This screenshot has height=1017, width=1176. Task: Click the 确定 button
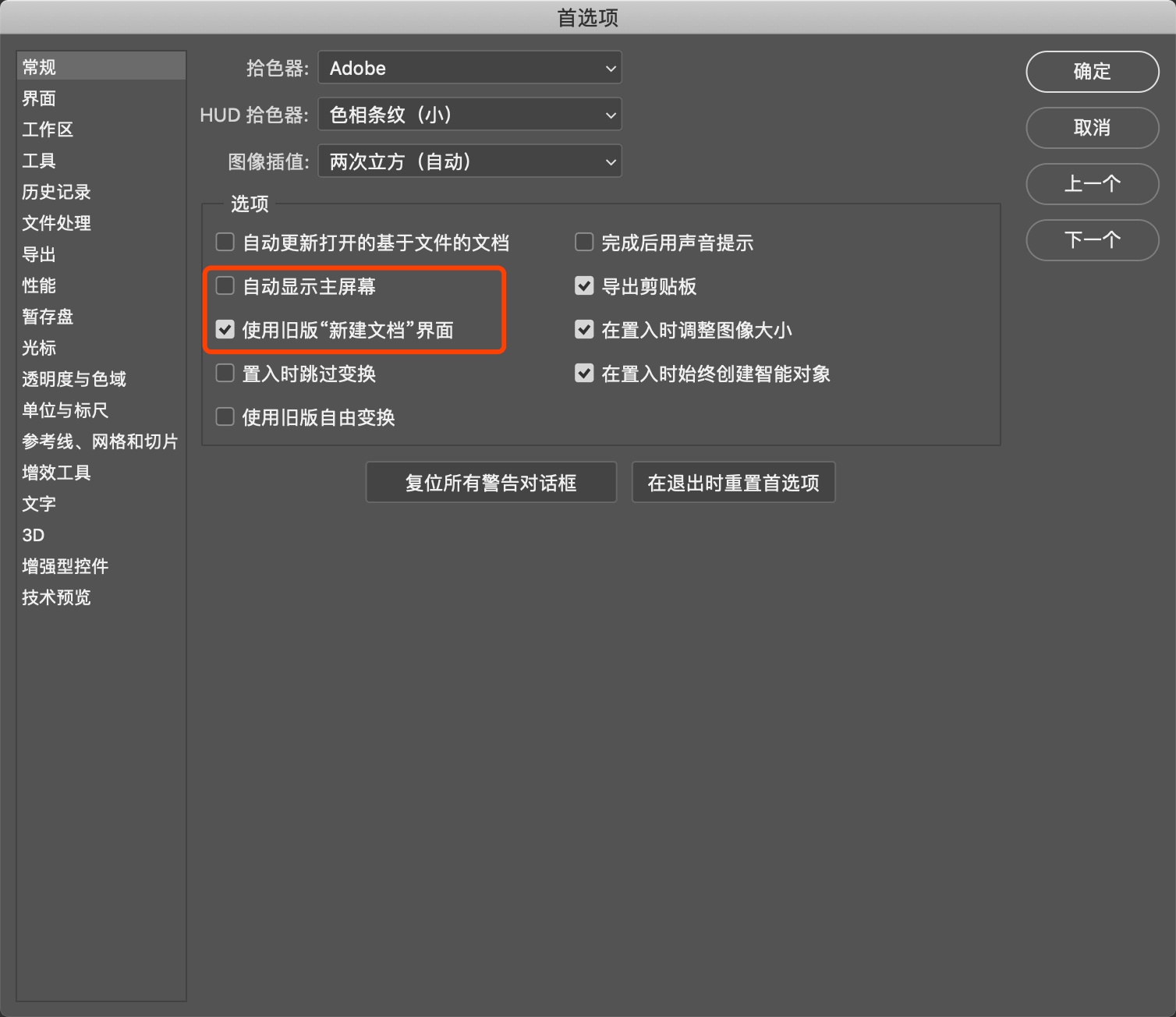[x=1092, y=72]
